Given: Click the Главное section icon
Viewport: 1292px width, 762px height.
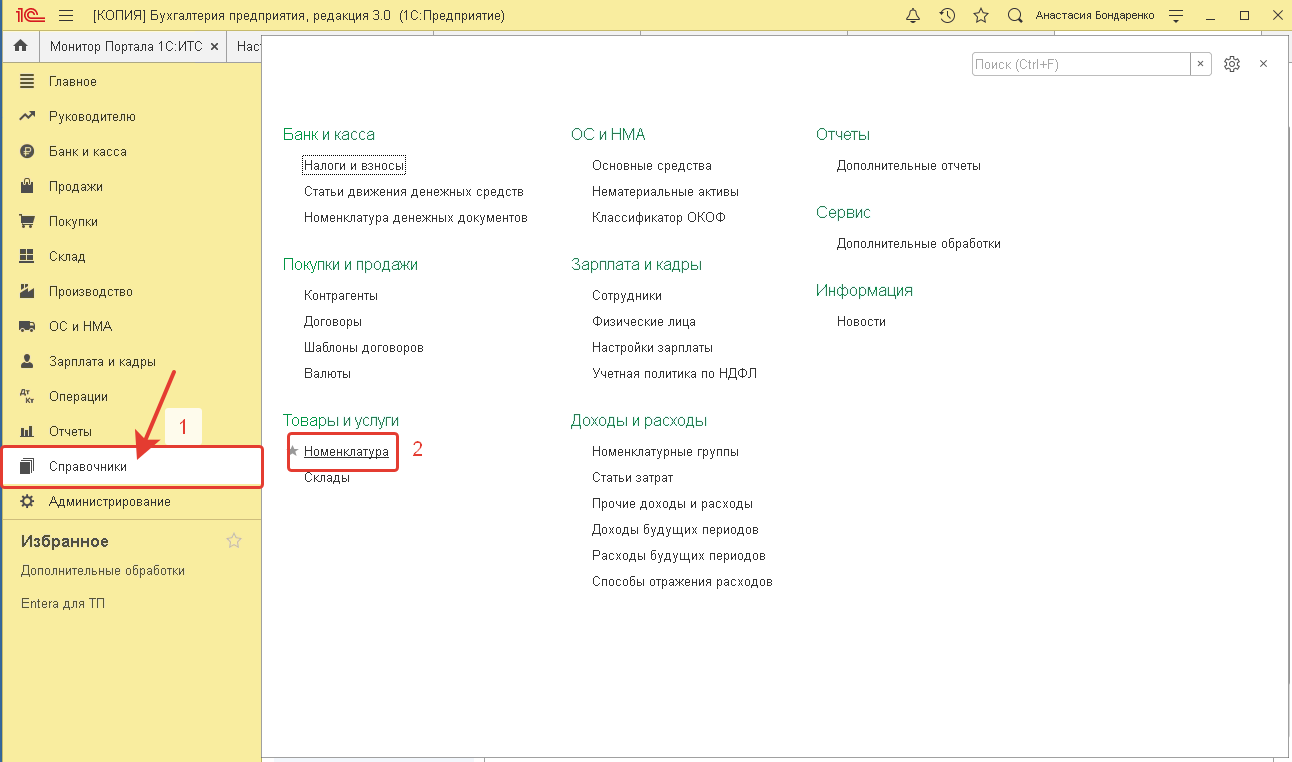Looking at the screenshot, I should 28,81.
